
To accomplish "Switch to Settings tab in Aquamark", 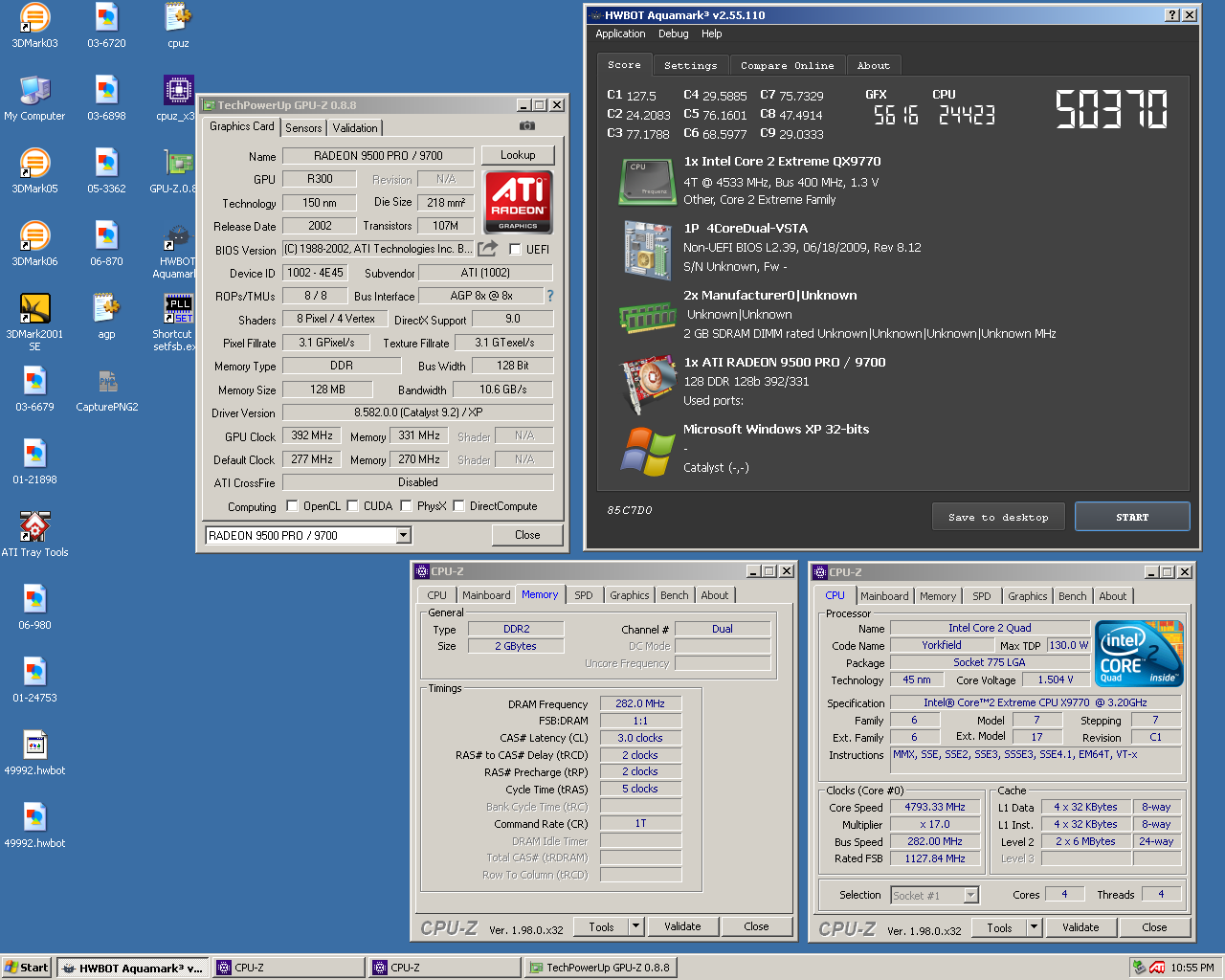I will point(690,66).
